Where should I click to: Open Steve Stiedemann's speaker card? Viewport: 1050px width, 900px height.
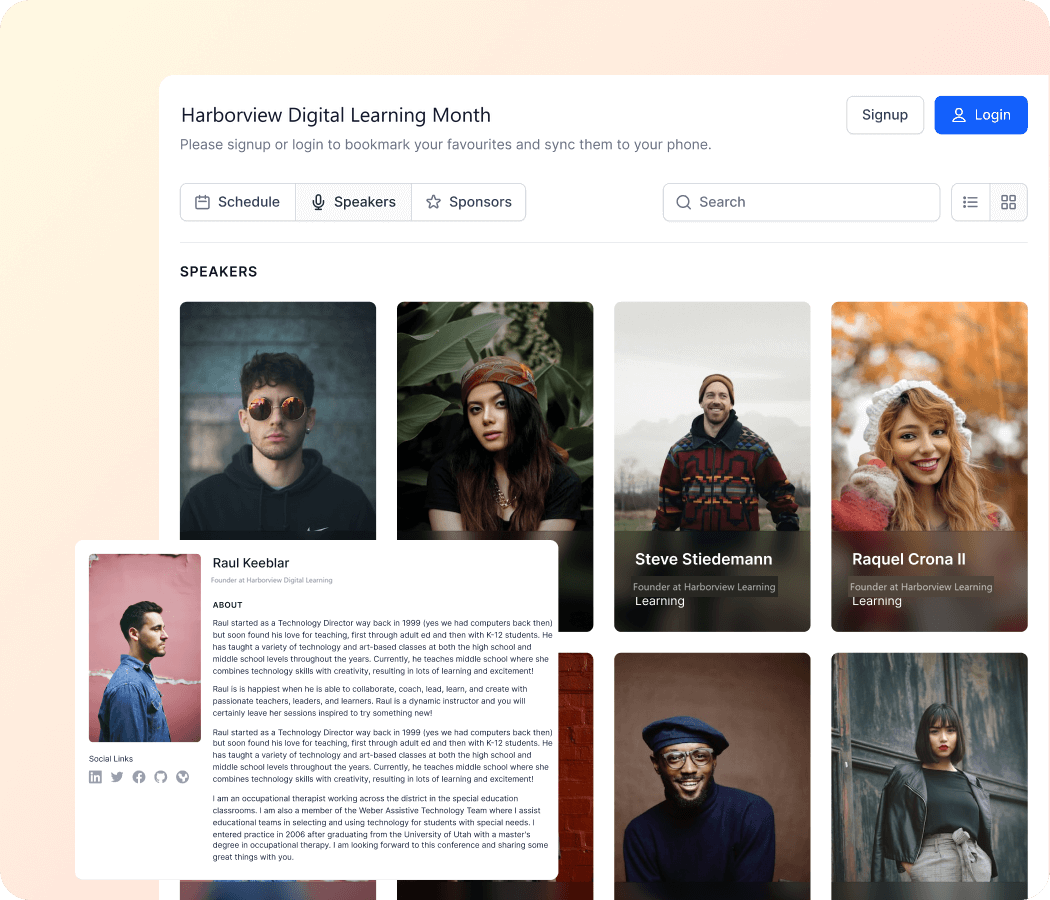(712, 467)
